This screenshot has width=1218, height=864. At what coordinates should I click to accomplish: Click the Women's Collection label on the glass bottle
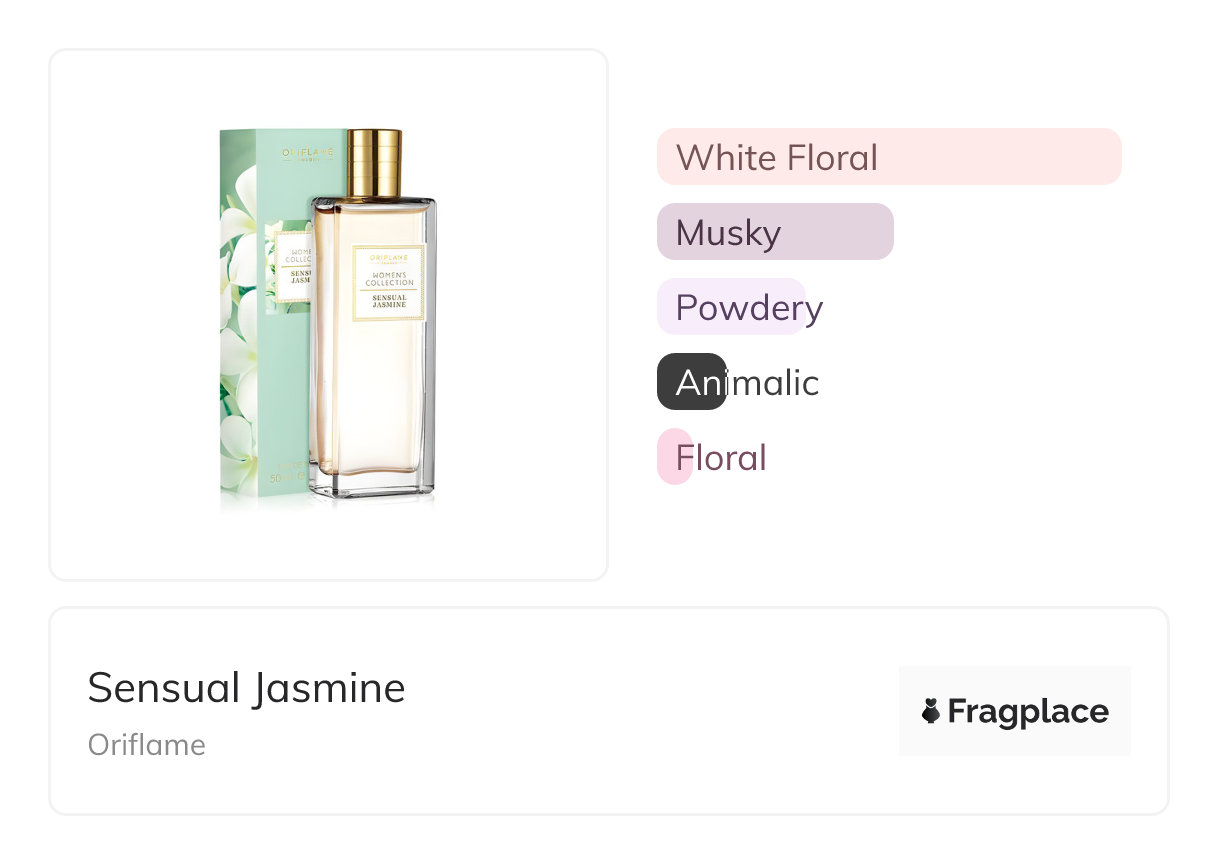point(389,282)
